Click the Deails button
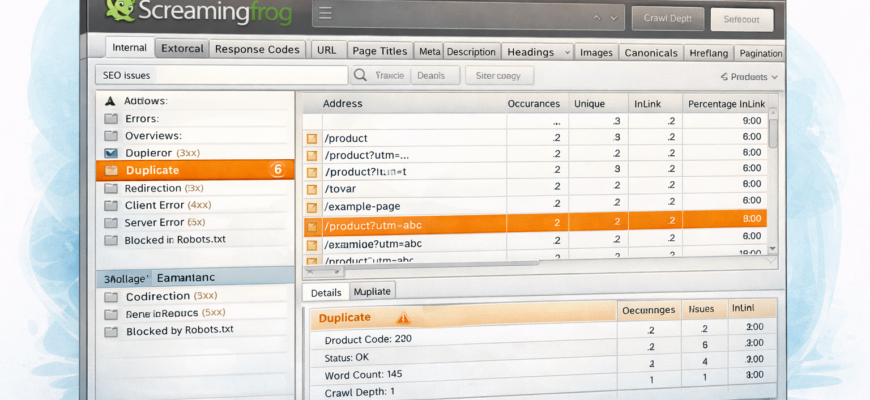The image size is (870, 400). click(435, 75)
